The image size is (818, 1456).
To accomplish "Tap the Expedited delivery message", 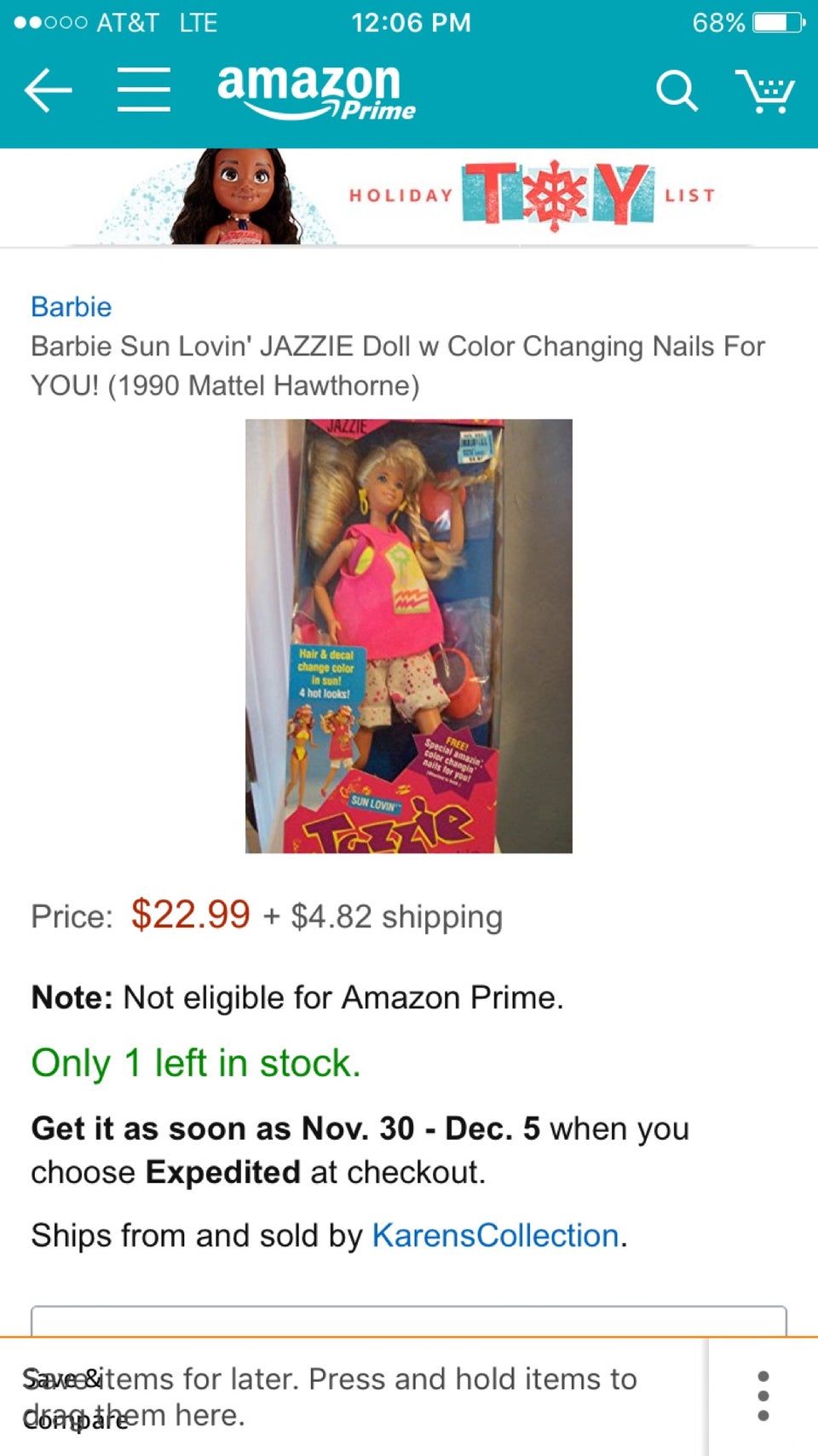I will click(x=360, y=1150).
